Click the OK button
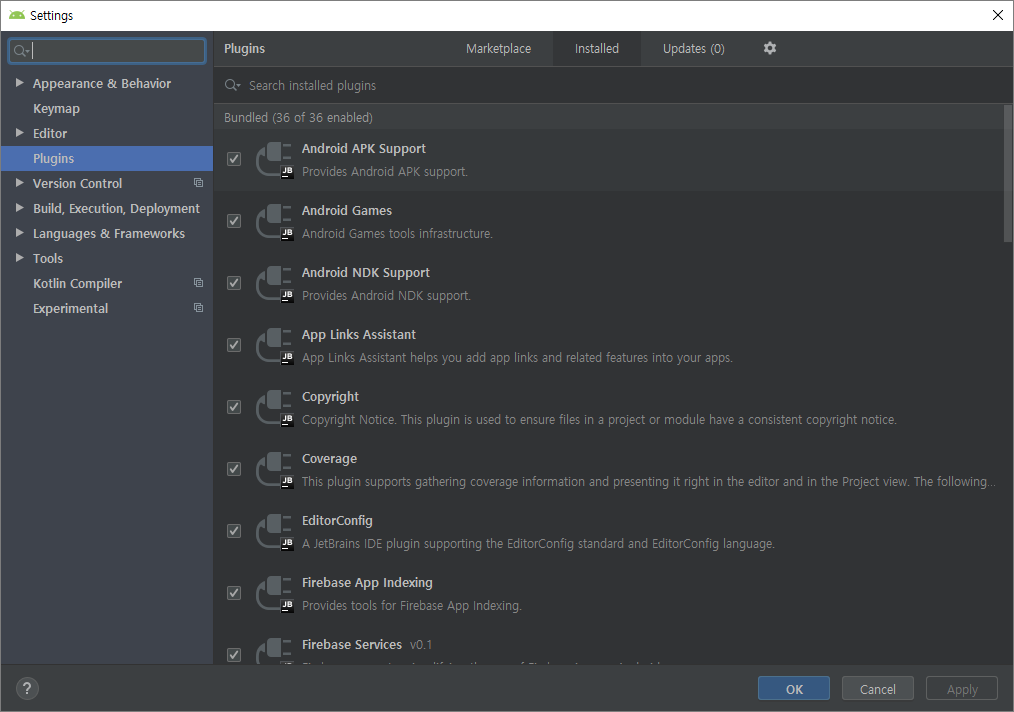The image size is (1014, 712). point(793,689)
